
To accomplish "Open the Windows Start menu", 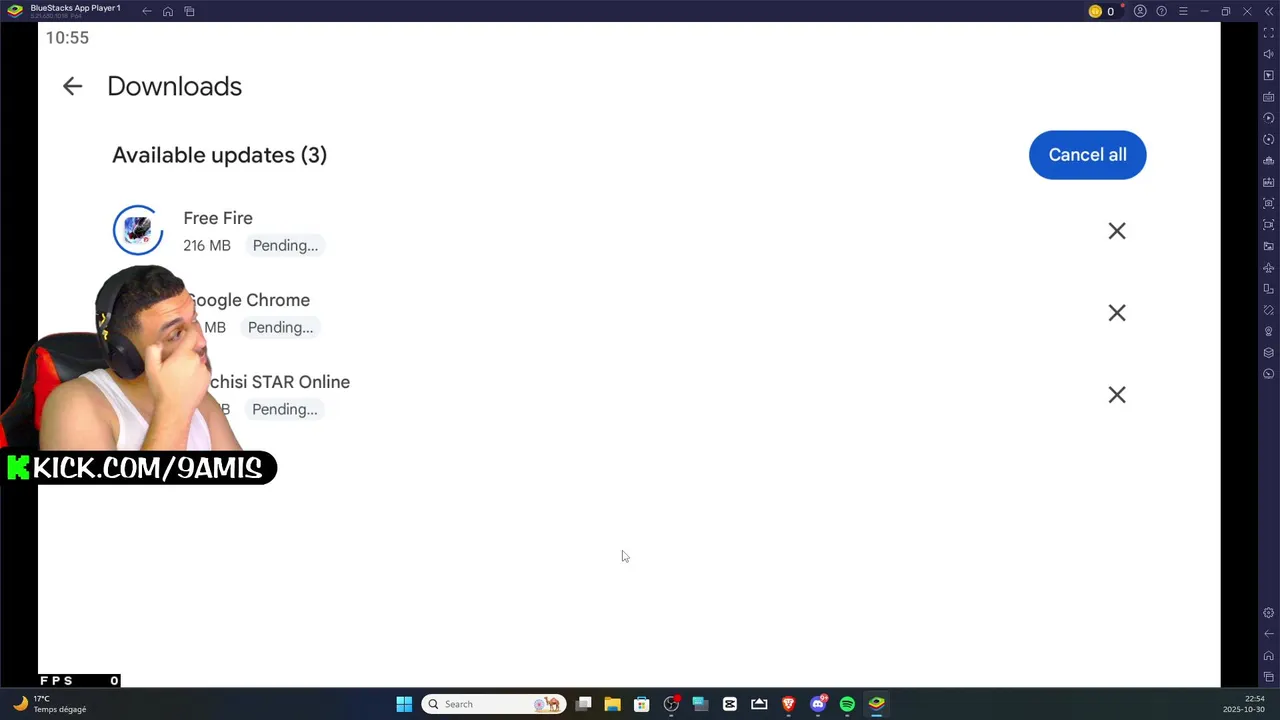I will point(404,704).
